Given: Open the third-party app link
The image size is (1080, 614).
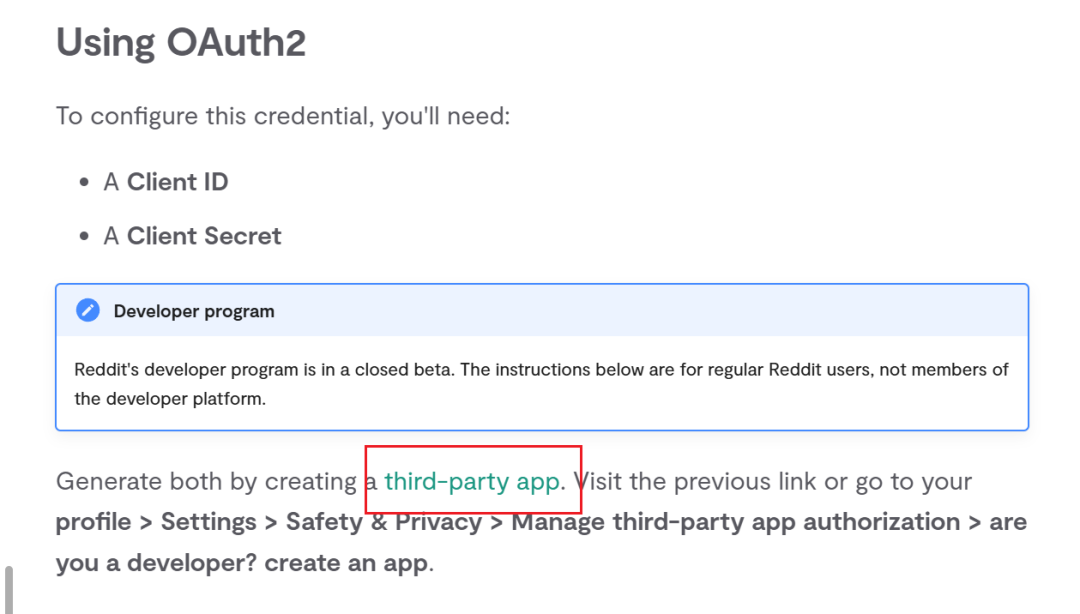Looking at the screenshot, I should (472, 481).
